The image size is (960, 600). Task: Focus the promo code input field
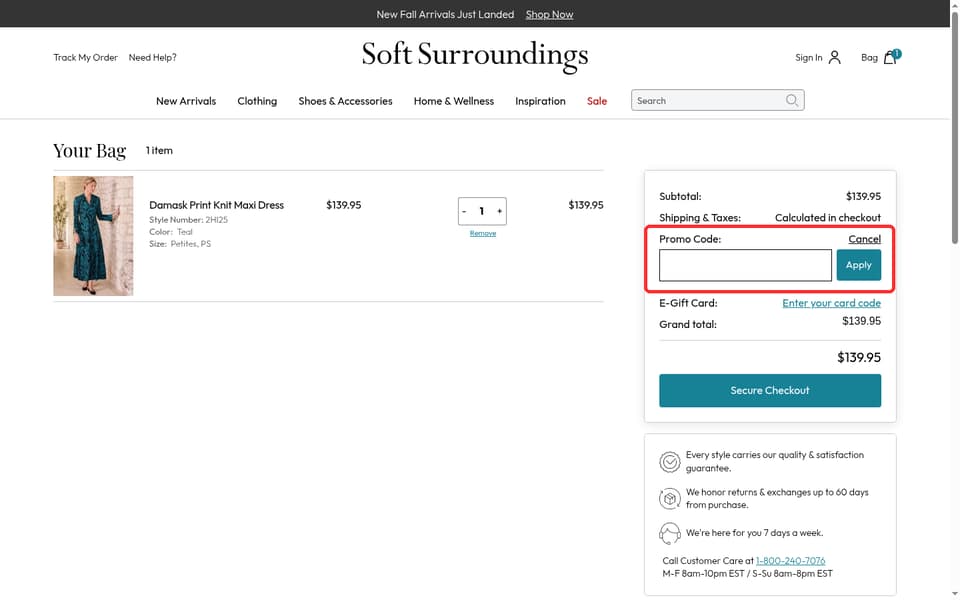[745, 265]
